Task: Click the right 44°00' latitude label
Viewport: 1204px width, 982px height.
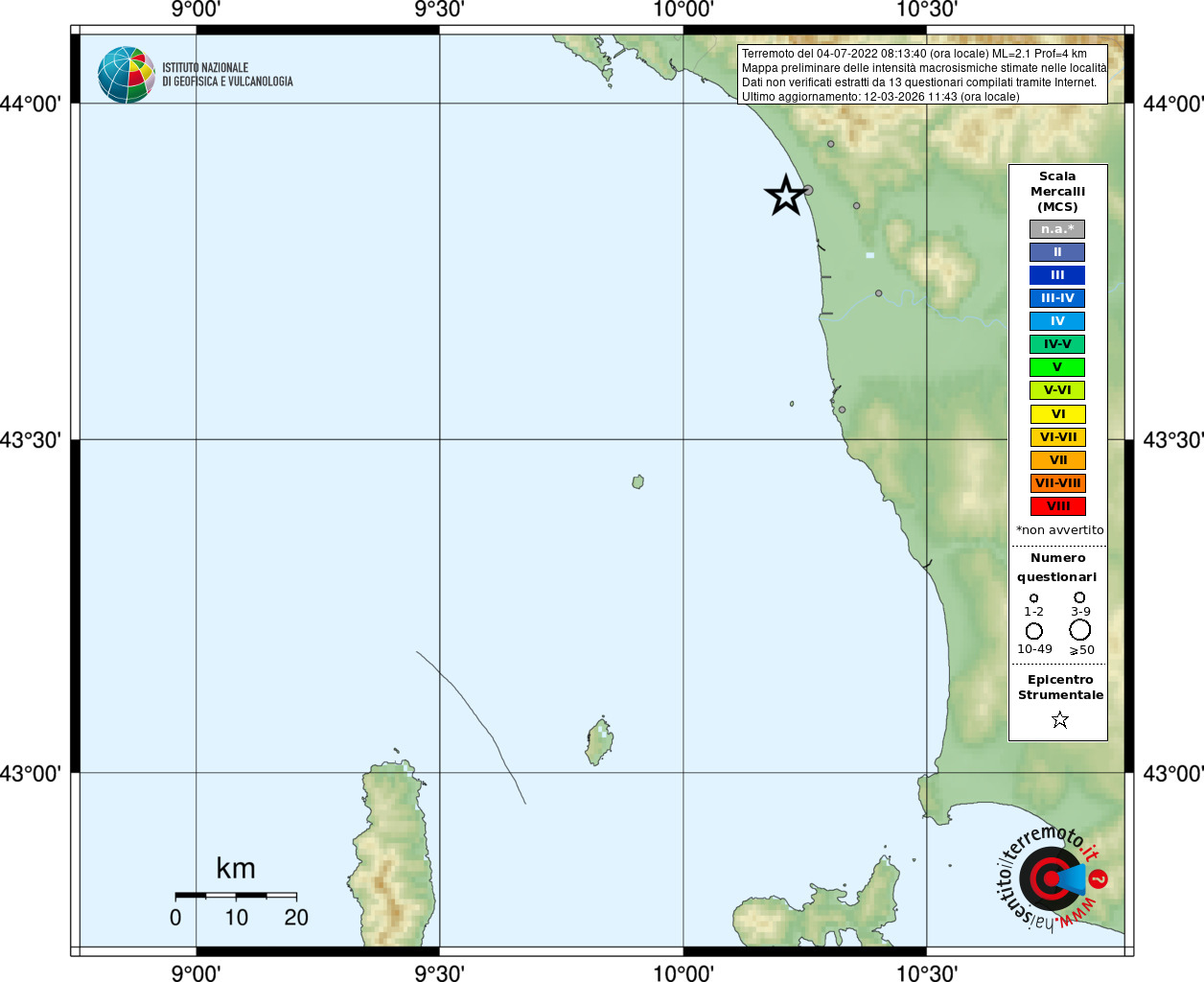Action: (1173, 104)
